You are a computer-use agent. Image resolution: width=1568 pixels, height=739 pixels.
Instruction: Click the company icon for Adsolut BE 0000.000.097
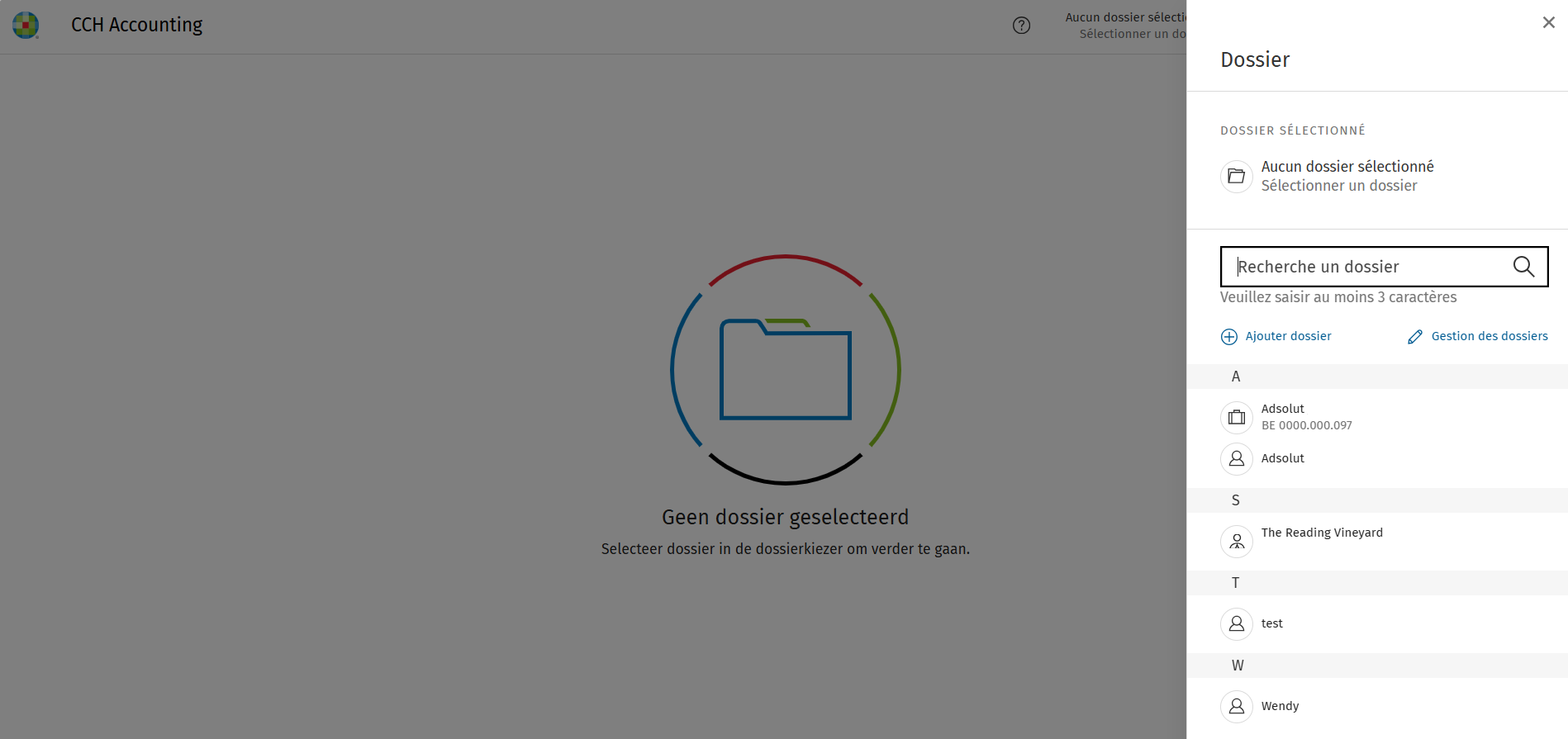[1236, 417]
